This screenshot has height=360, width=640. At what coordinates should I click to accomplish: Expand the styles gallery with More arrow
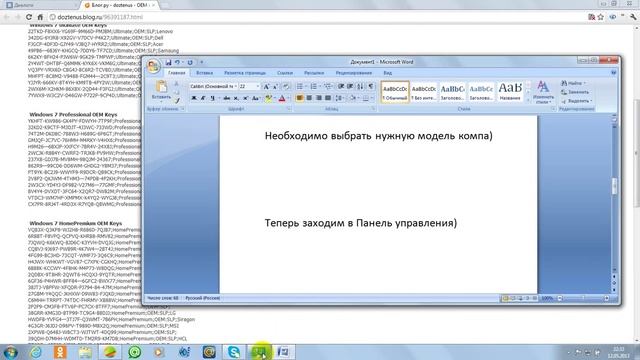[528, 99]
